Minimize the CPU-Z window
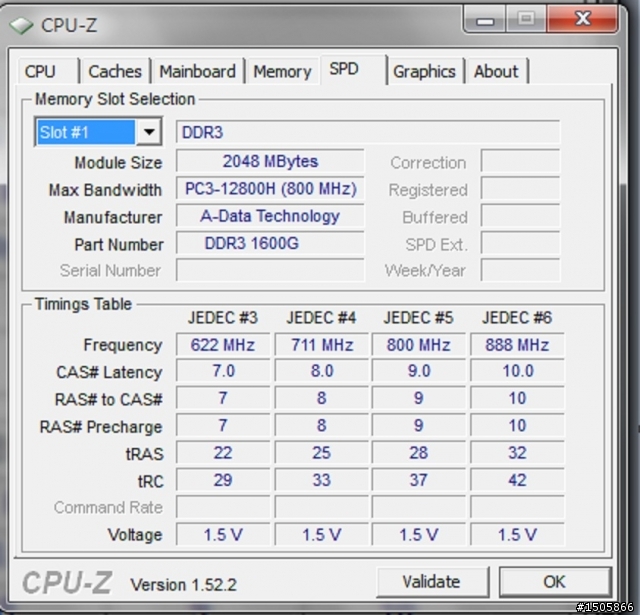The height and width of the screenshot is (615, 640). 485,19
